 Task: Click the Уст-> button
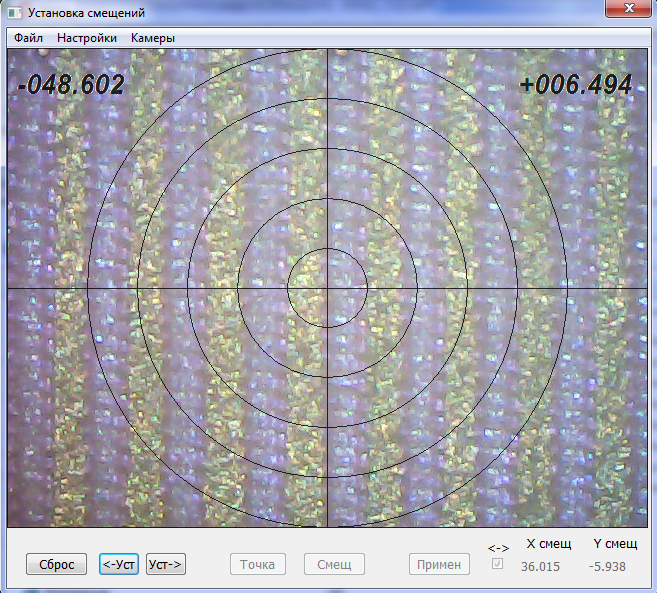click(166, 564)
